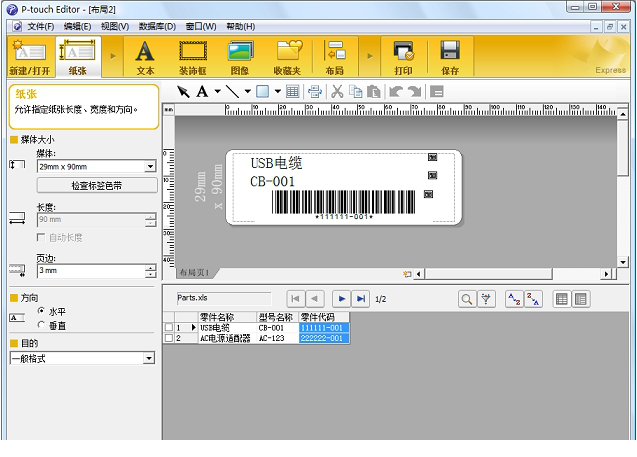The width and height of the screenshot is (637, 457).
Task: Copy the selected object
Action: pos(356,92)
